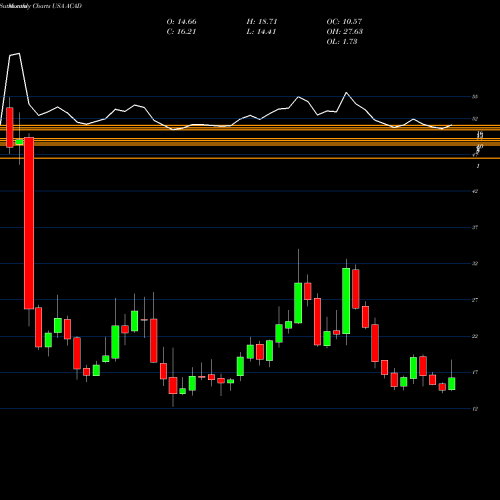Click the 42 price axis label
The height and width of the screenshot is (500, 500).
click(475, 191)
